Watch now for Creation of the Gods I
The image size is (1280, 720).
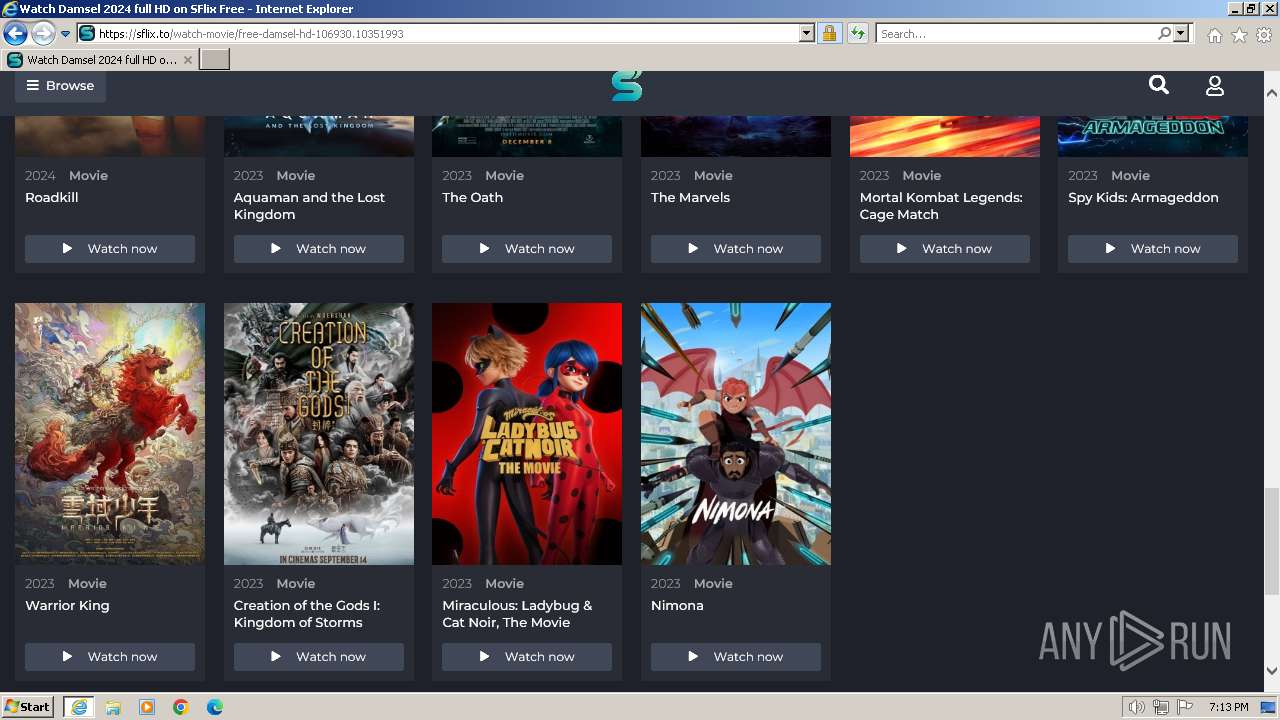[319, 656]
